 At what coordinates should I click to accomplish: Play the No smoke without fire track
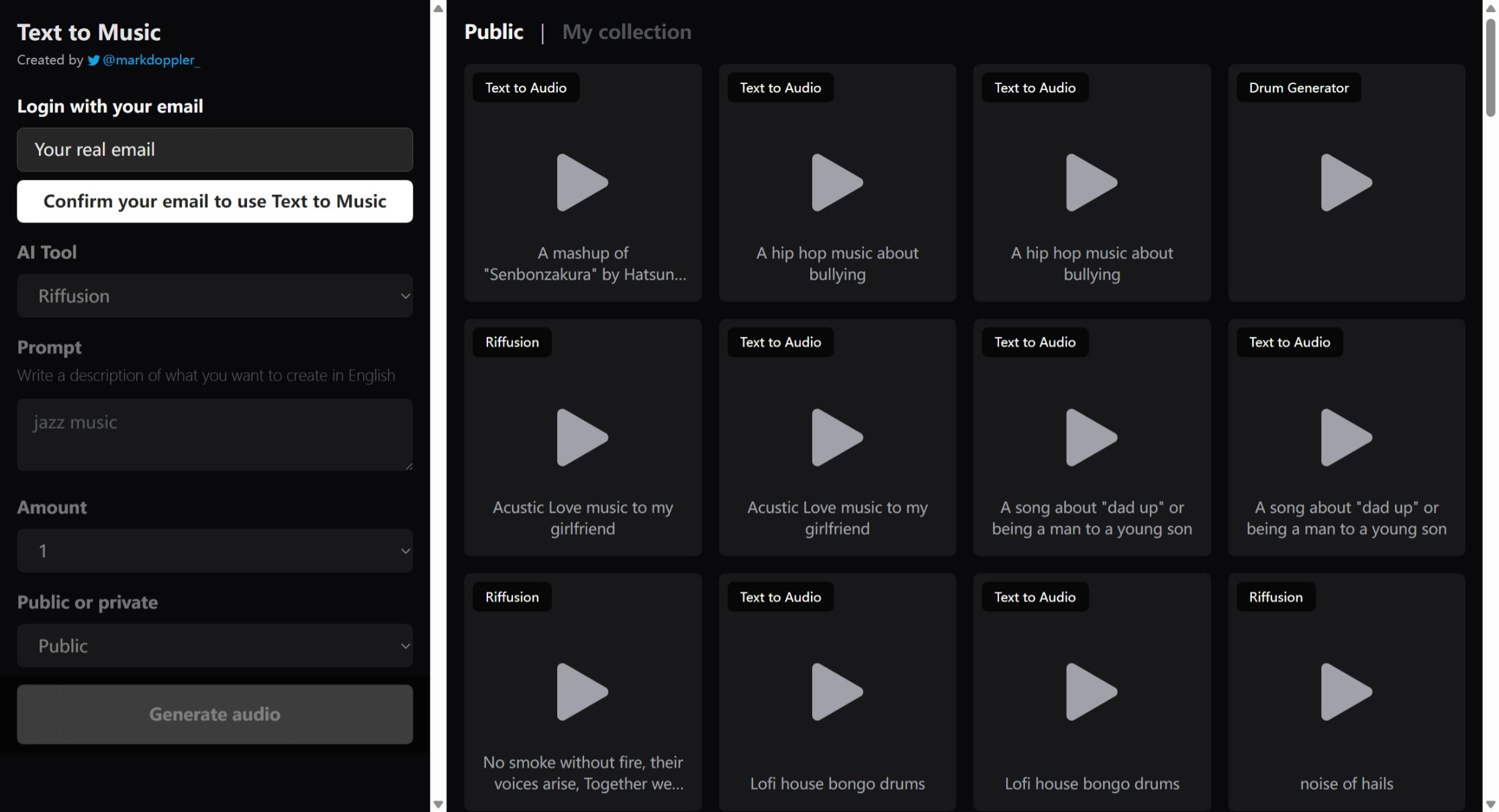pyautogui.click(x=582, y=692)
